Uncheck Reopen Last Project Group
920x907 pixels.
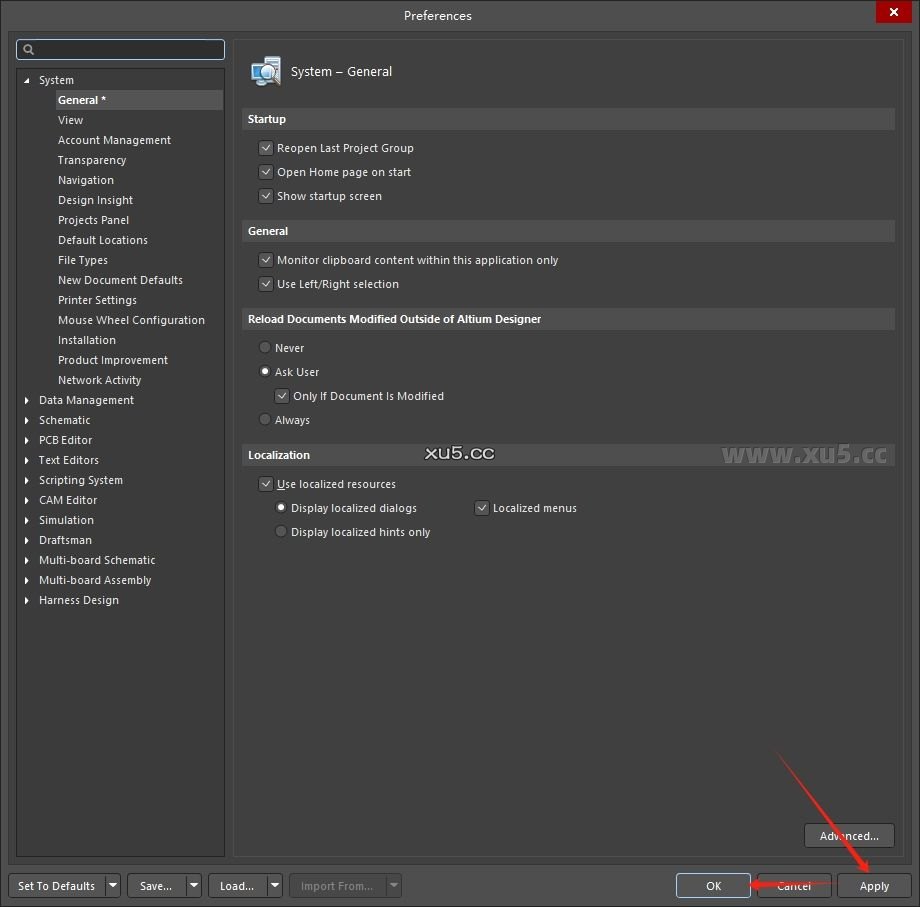(266, 147)
